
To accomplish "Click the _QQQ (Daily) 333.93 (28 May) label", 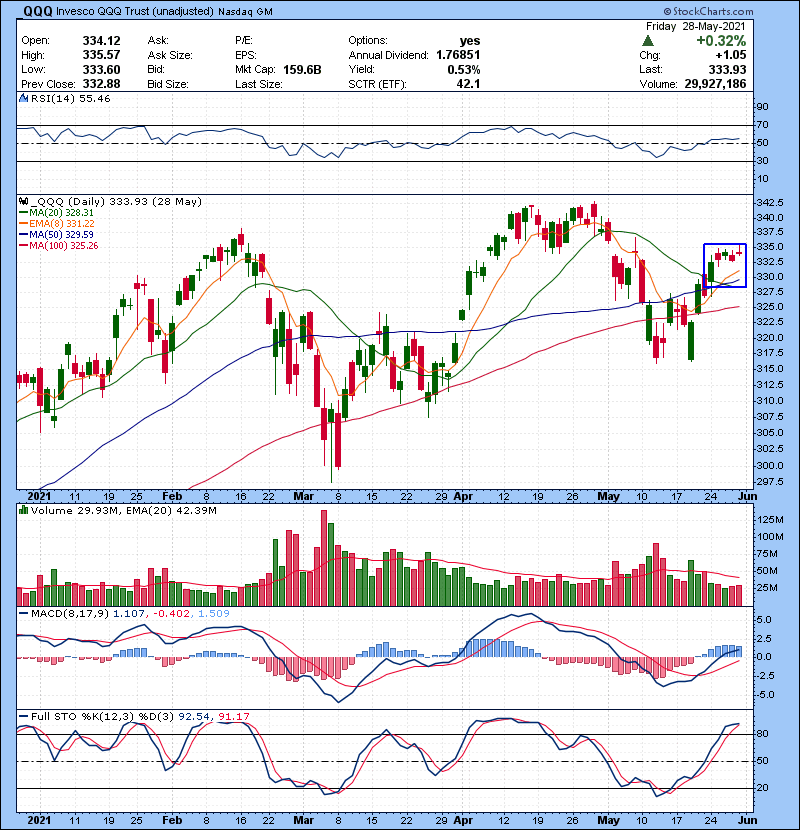I will pos(116,202).
